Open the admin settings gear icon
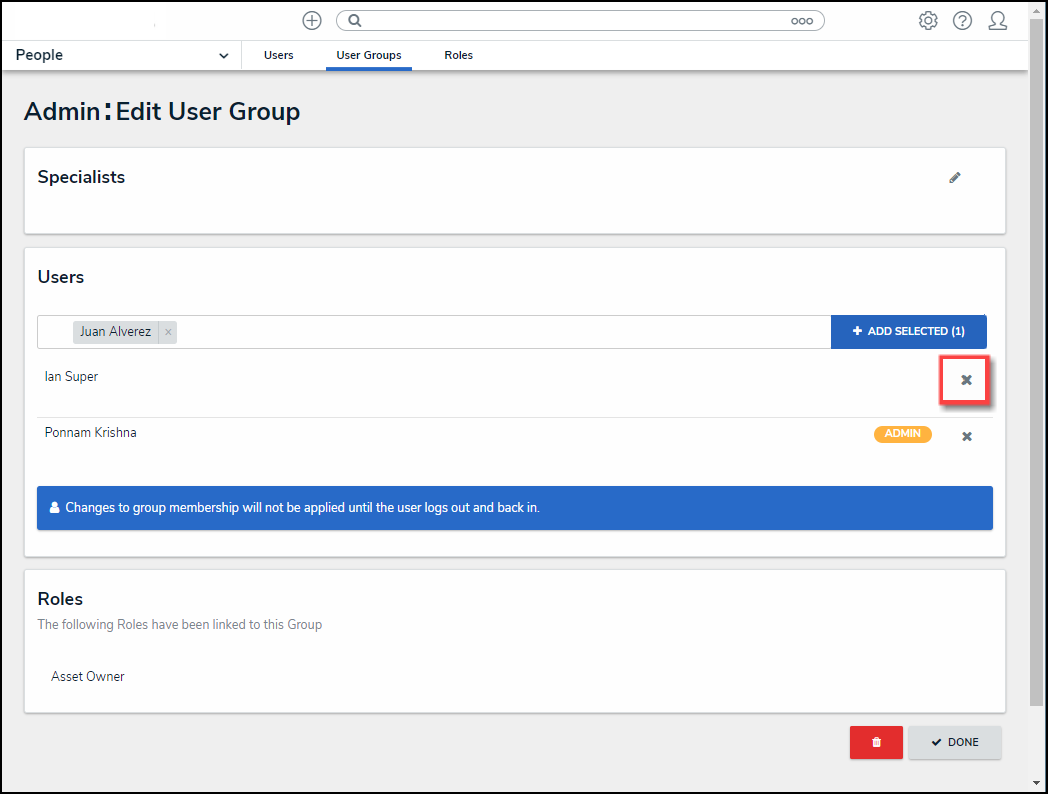The width and height of the screenshot is (1048, 794). [x=928, y=20]
